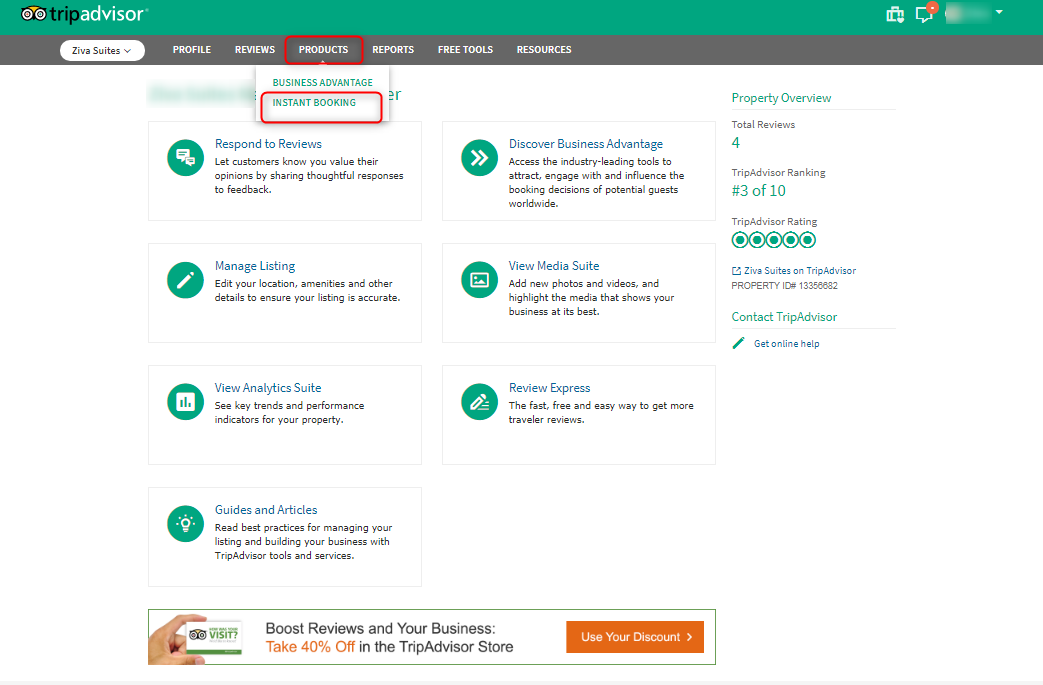Click the Contact TripAdvisor heading

coord(784,317)
